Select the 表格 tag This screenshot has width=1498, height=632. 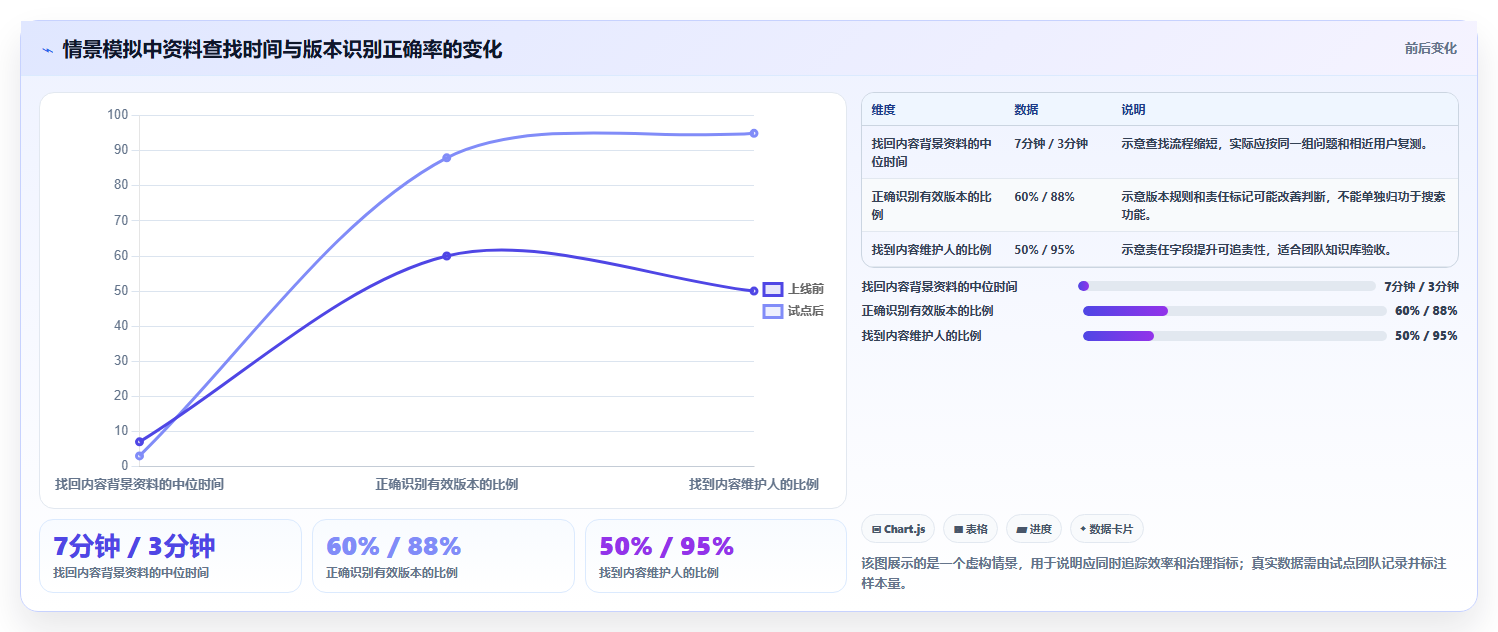[970, 529]
